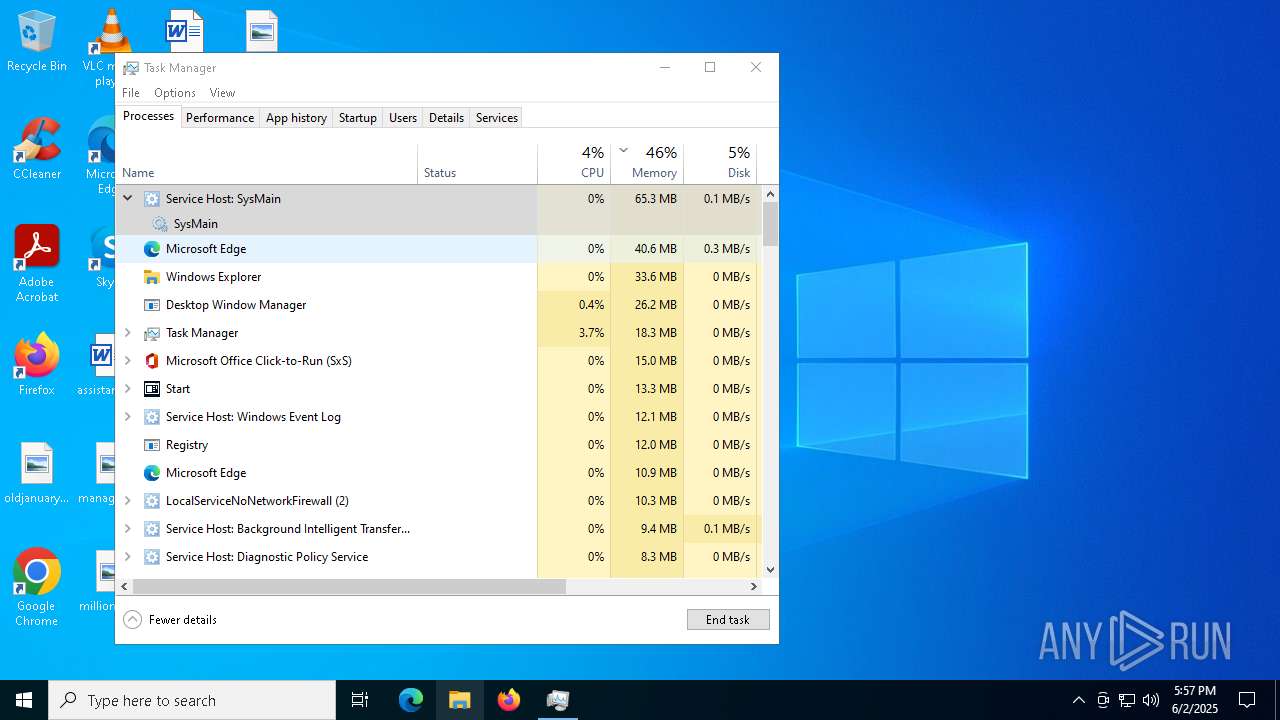Open Recycle Bin desktop icon
1280x720 pixels.
pos(37,41)
